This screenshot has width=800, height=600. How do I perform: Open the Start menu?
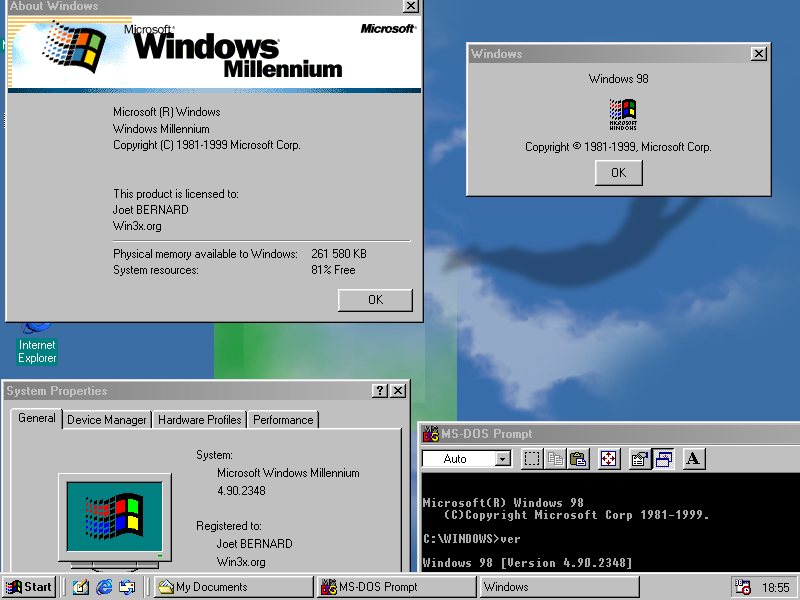29,587
